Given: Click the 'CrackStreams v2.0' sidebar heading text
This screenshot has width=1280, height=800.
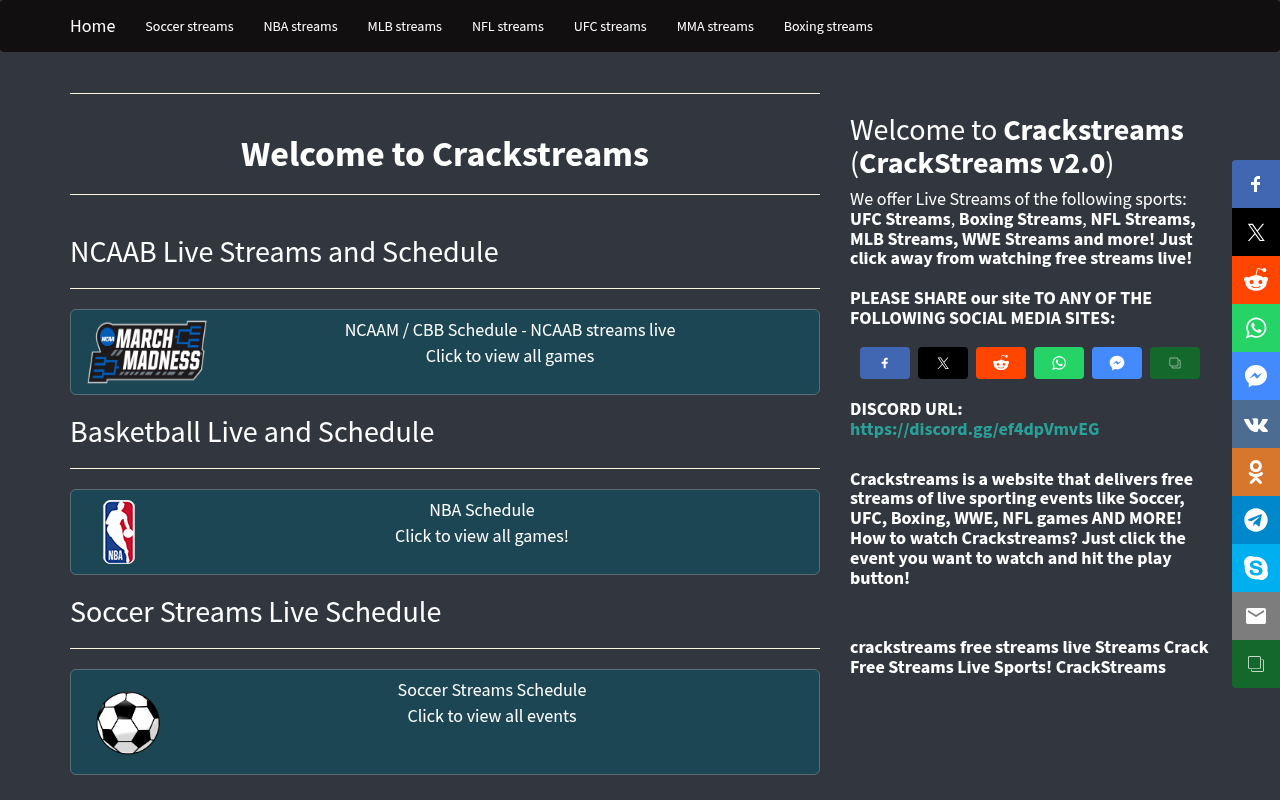Looking at the screenshot, I should pyautogui.click(x=982, y=163).
